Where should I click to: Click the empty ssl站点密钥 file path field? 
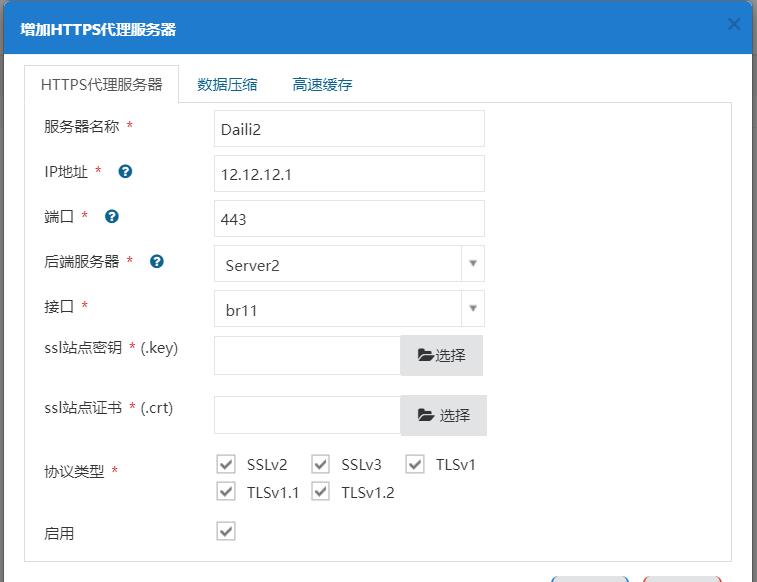pyautogui.click(x=308, y=355)
